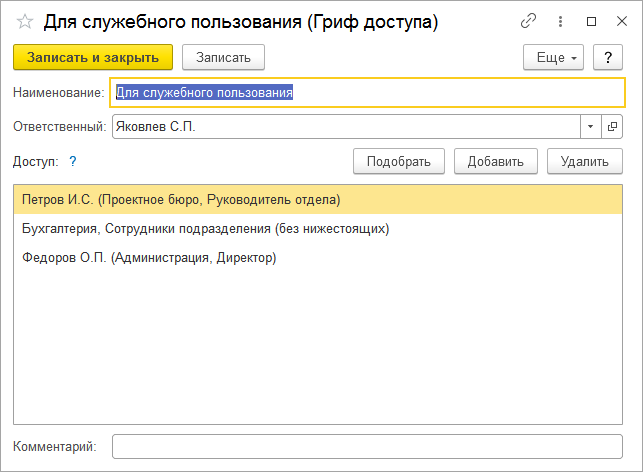Click the Записать button
The height and width of the screenshot is (472, 643).
tap(223, 58)
